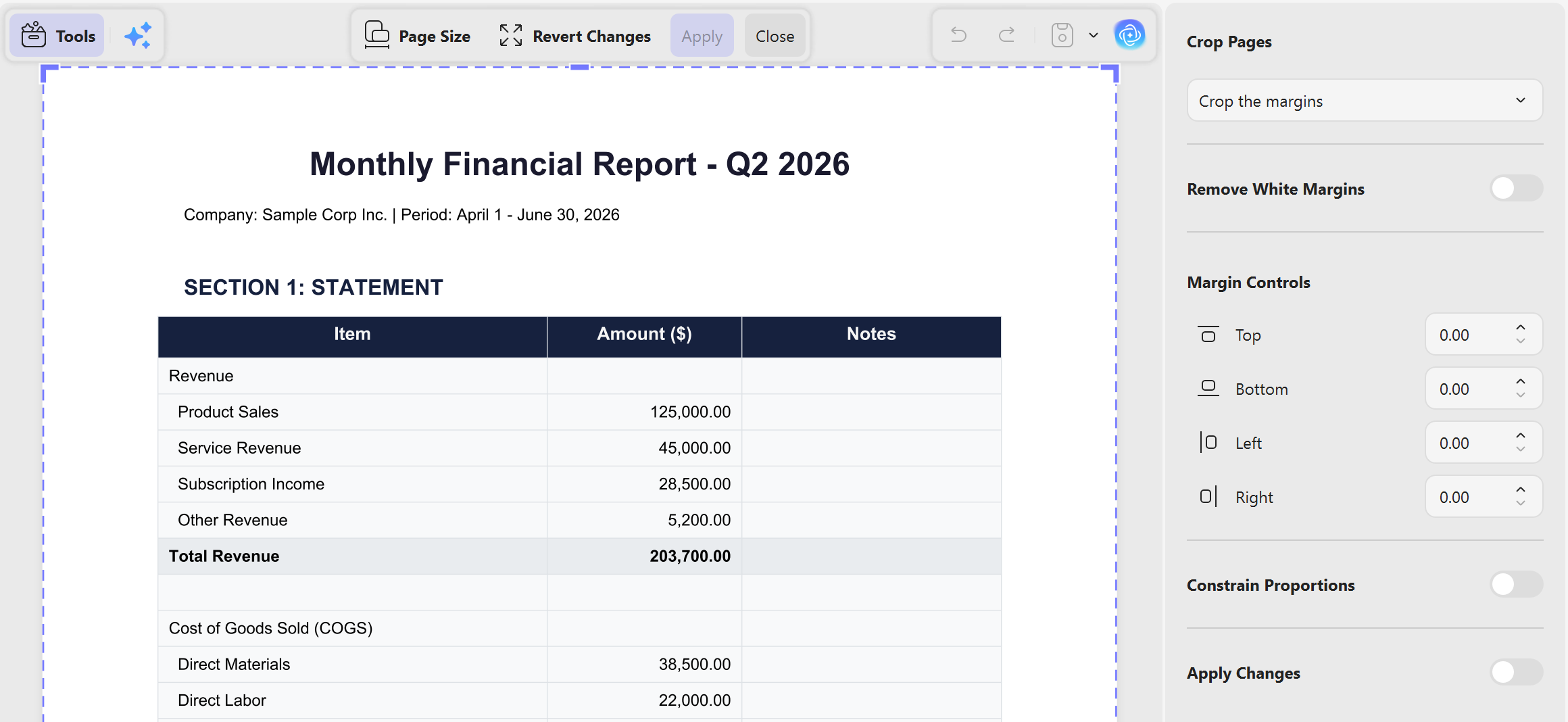This screenshot has width=1568, height=722.
Task: Decrease the Left margin value
Action: [x=1521, y=450]
